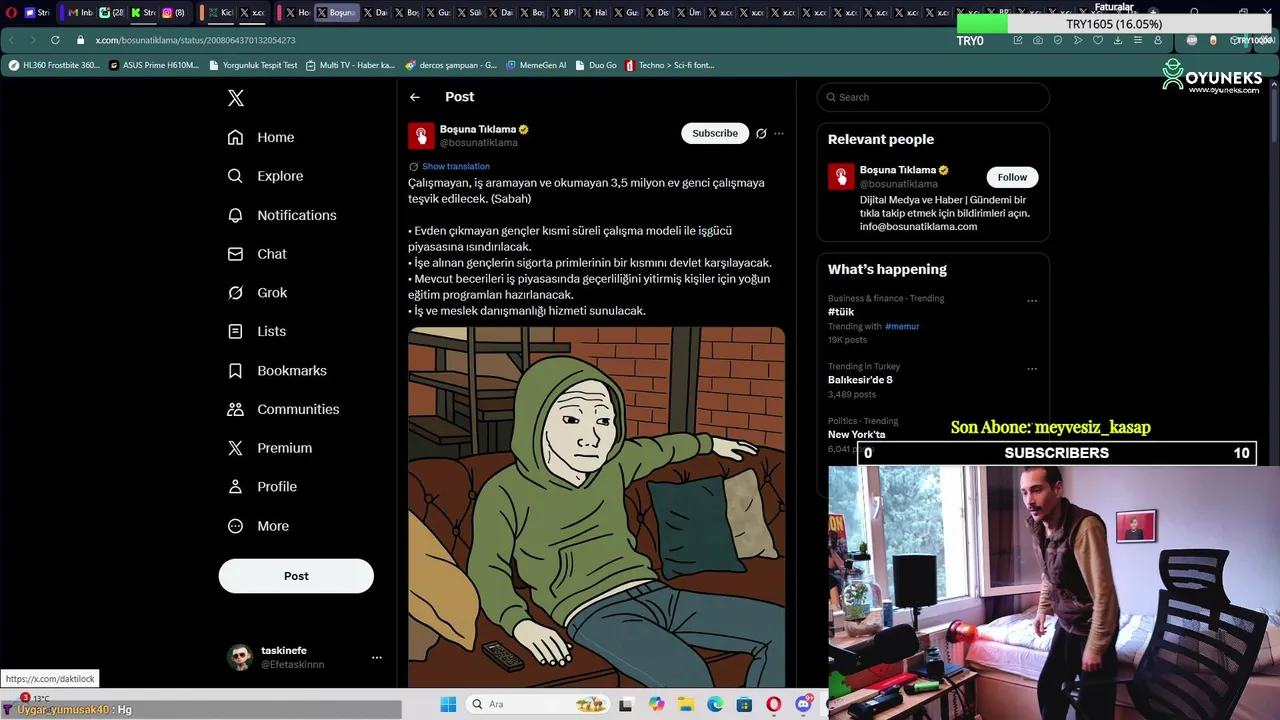Open Grok from the sidebar
Viewport: 1280px width, 720px height.
click(257, 293)
